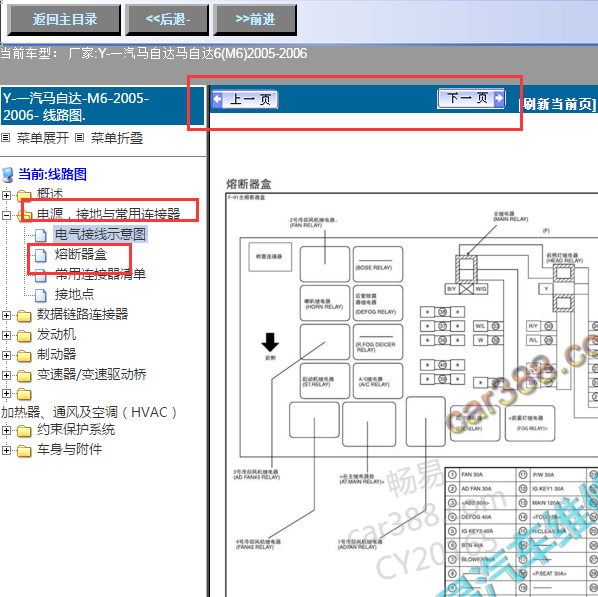Viewport: 598px width, 597px height.
Task: Click the 返回主目录 button
Action: [x=64, y=19]
